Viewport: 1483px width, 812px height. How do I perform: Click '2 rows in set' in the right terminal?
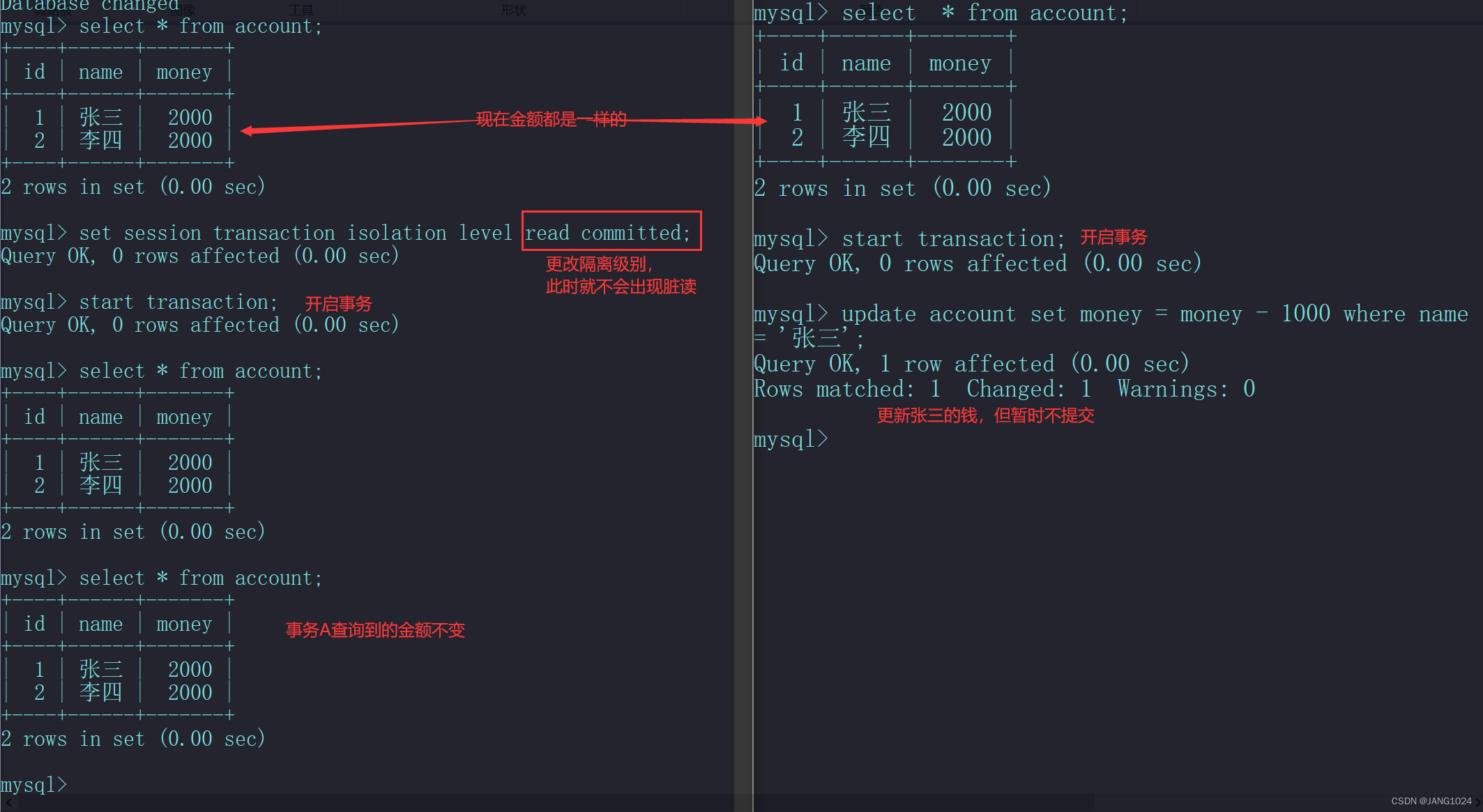pos(835,188)
